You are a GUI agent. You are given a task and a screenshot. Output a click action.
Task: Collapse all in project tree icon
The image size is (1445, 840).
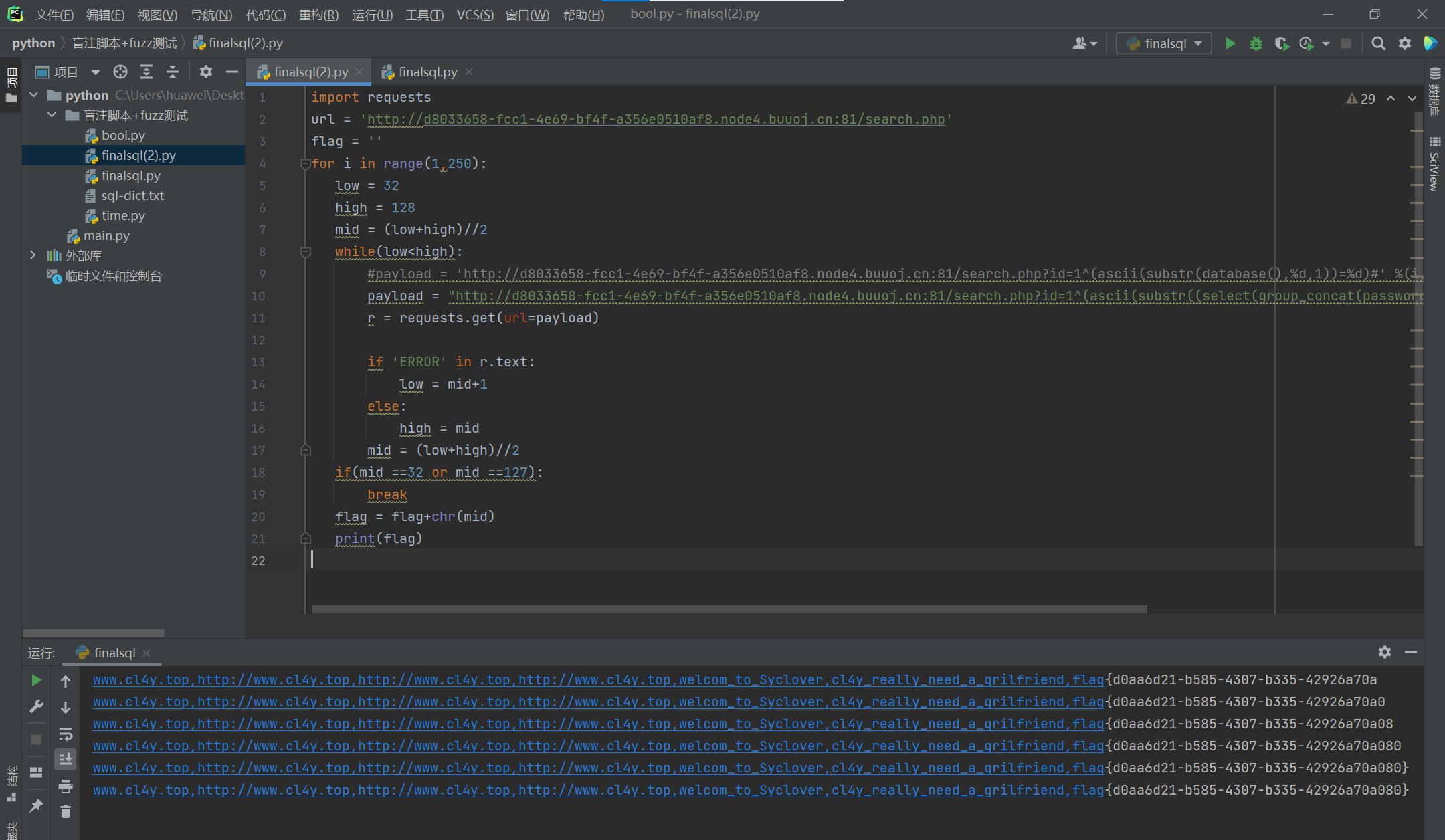coord(173,72)
